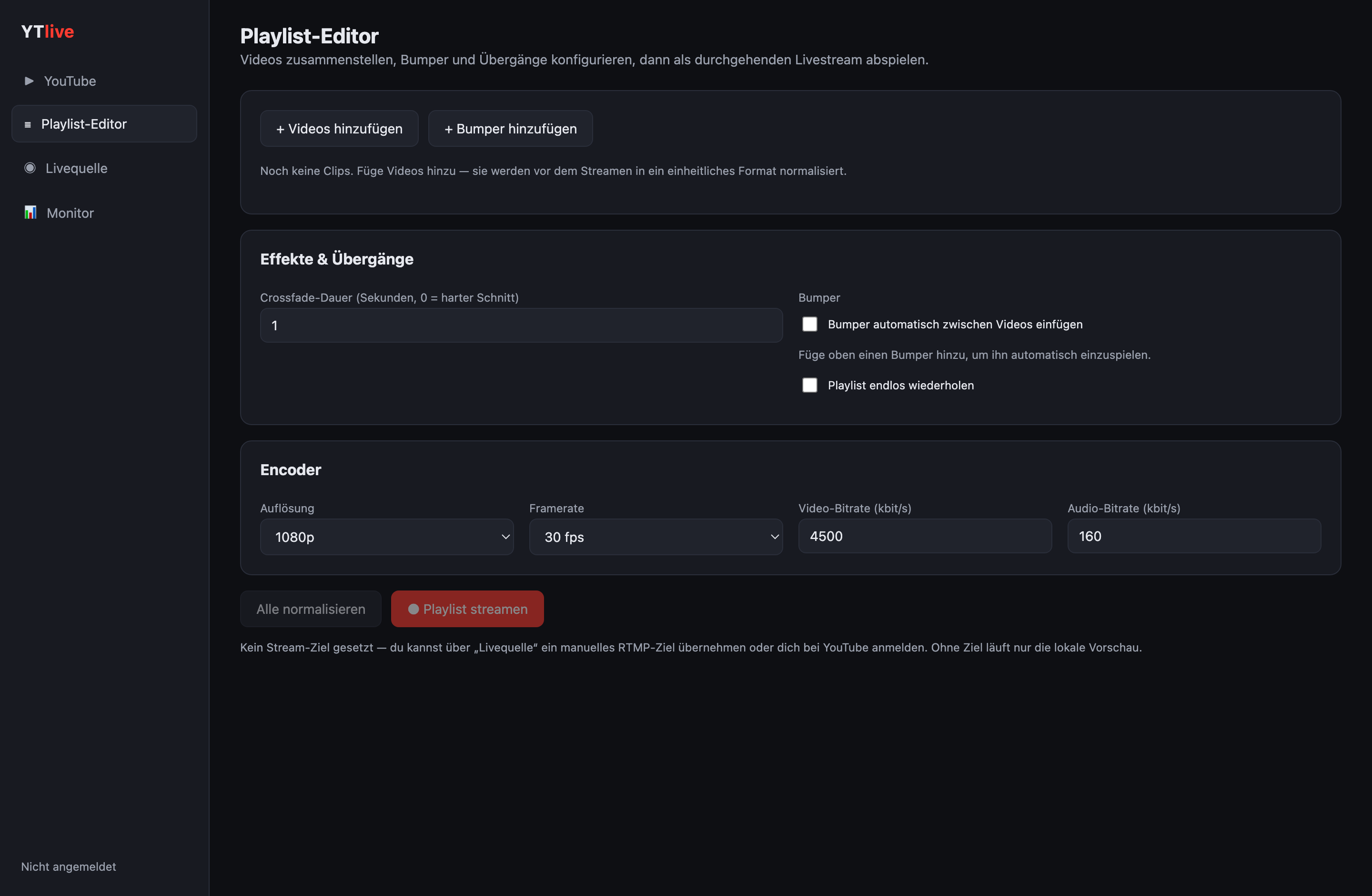The height and width of the screenshot is (896, 1372).
Task: Click the Kein Stream-Ziel gesetzt hint text
Action: (x=691, y=648)
